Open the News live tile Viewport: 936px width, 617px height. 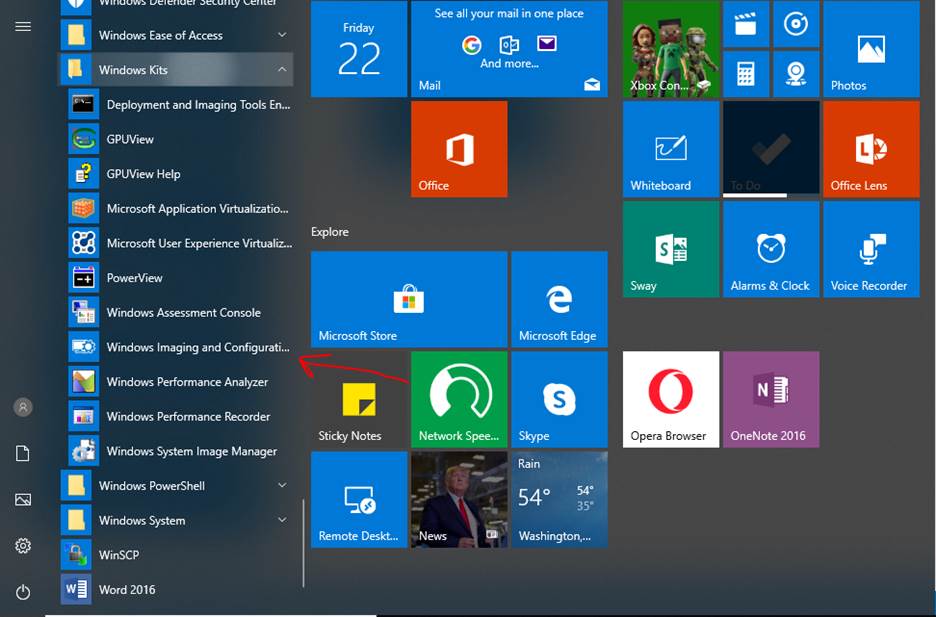459,500
